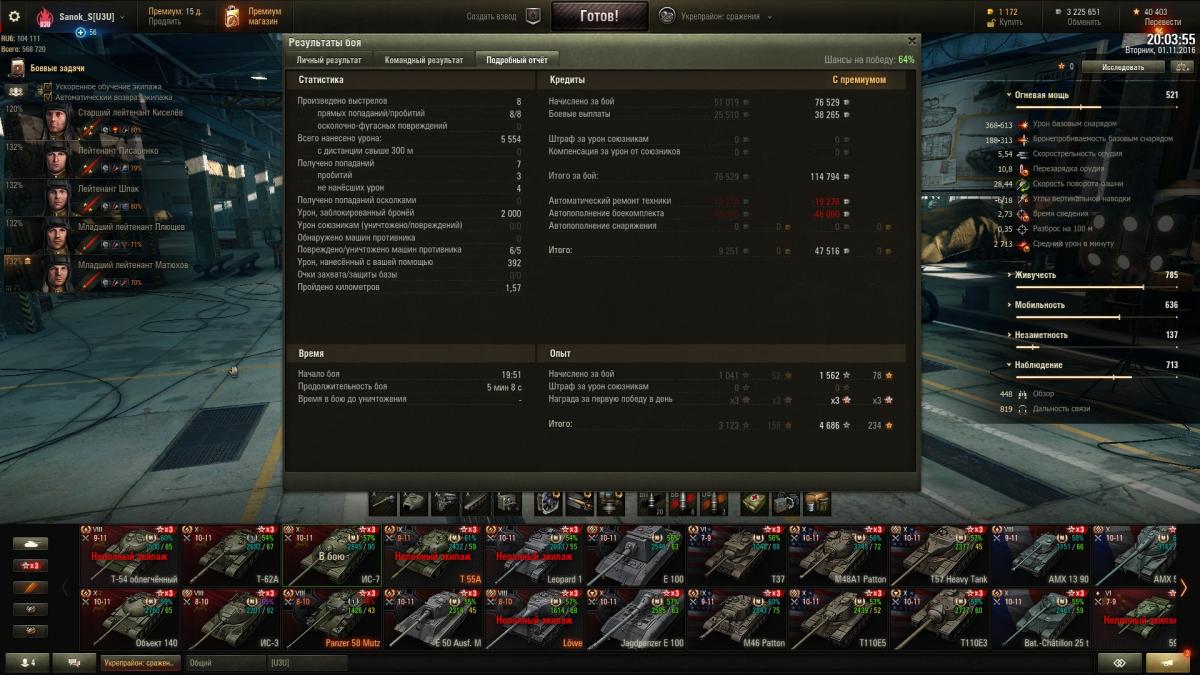Select the M48A1 Patton tank
The image size is (1200, 675).
(x=837, y=555)
